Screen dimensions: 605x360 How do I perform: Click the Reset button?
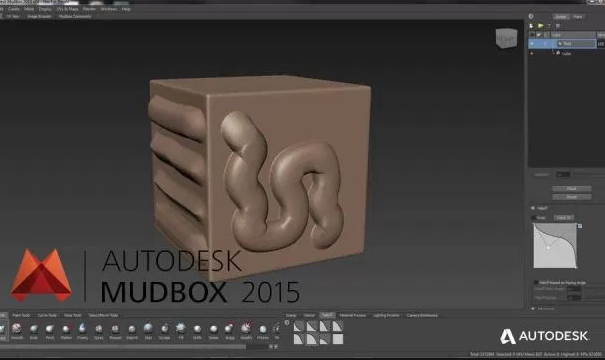click(x=571, y=197)
